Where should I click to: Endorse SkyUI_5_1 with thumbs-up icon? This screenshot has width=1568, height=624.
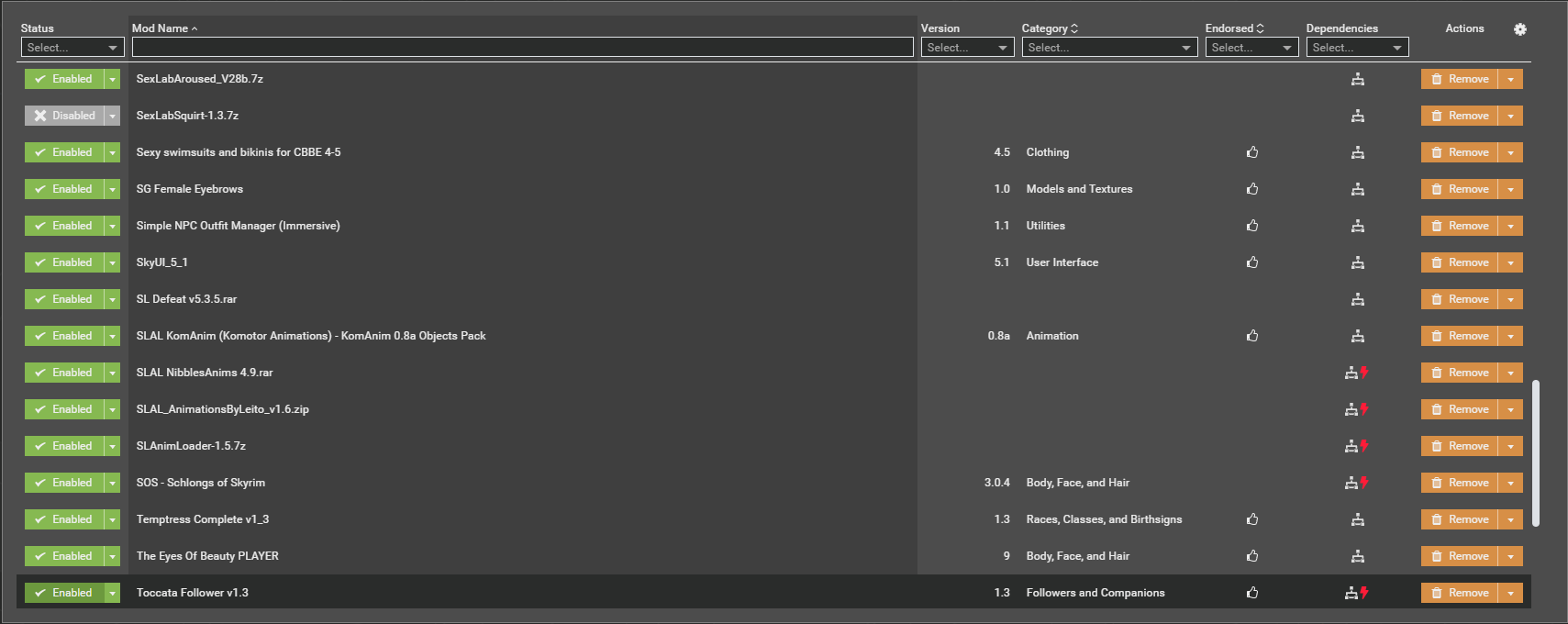click(1252, 262)
